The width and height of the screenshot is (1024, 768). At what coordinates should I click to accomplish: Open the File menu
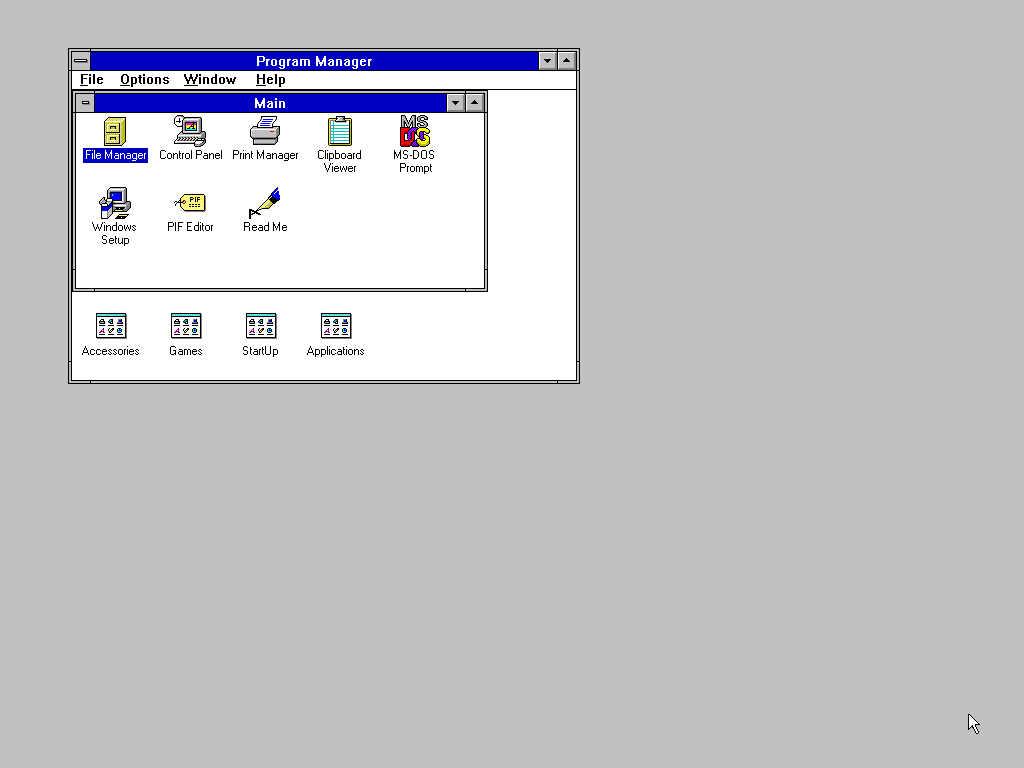(x=91, y=80)
